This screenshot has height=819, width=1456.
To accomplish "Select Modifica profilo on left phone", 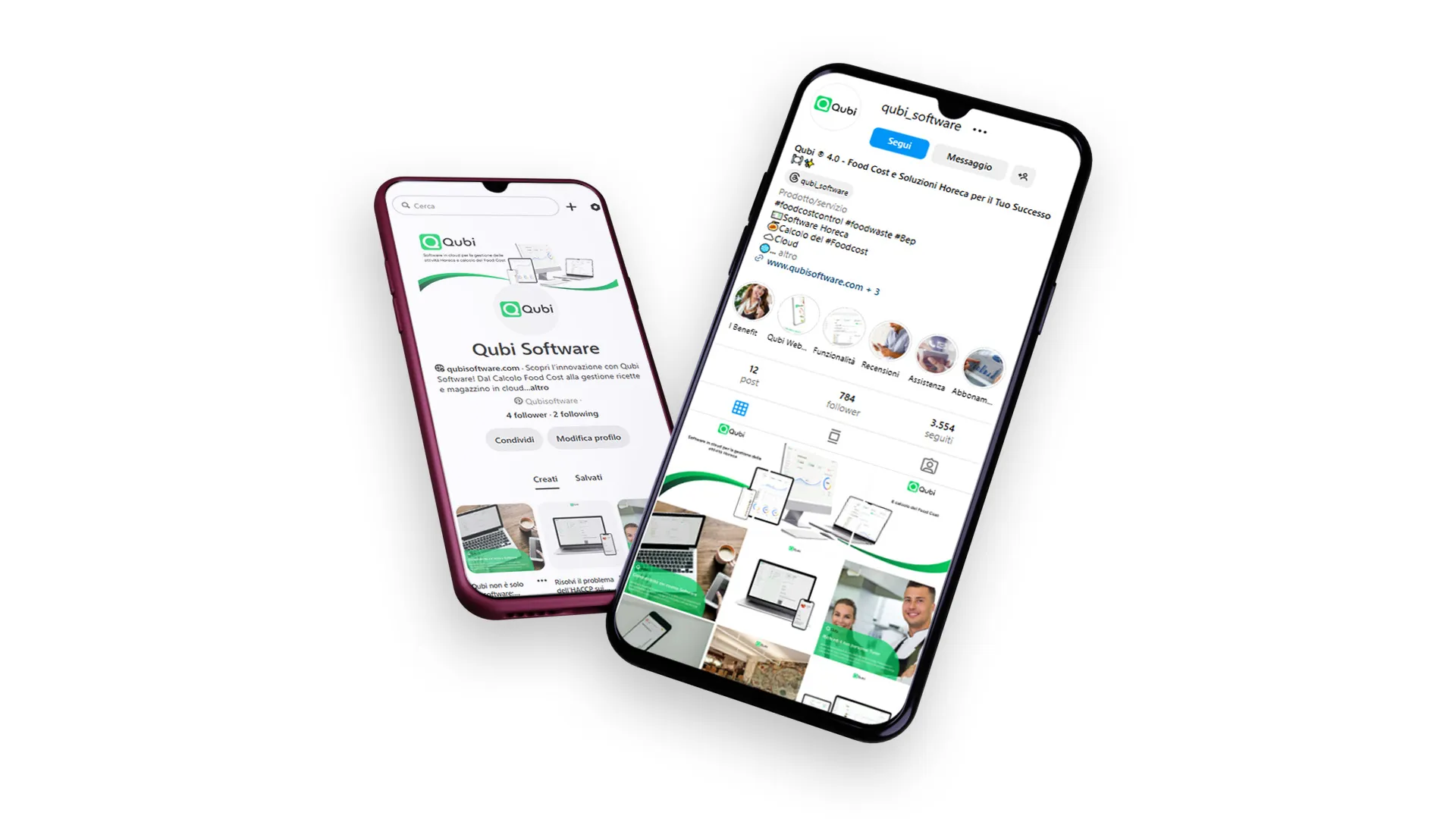I will coord(589,438).
